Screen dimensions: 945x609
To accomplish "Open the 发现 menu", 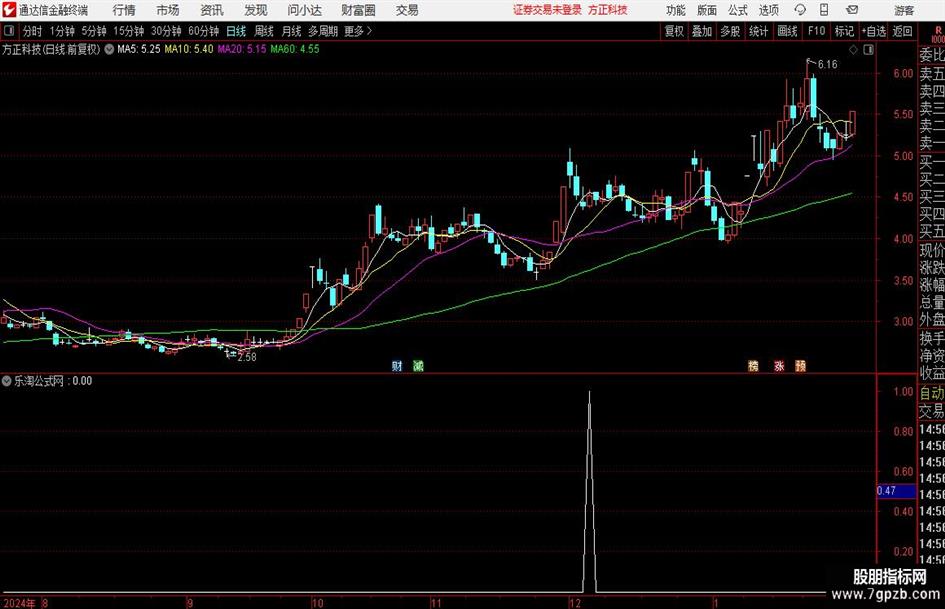I will coord(256,10).
